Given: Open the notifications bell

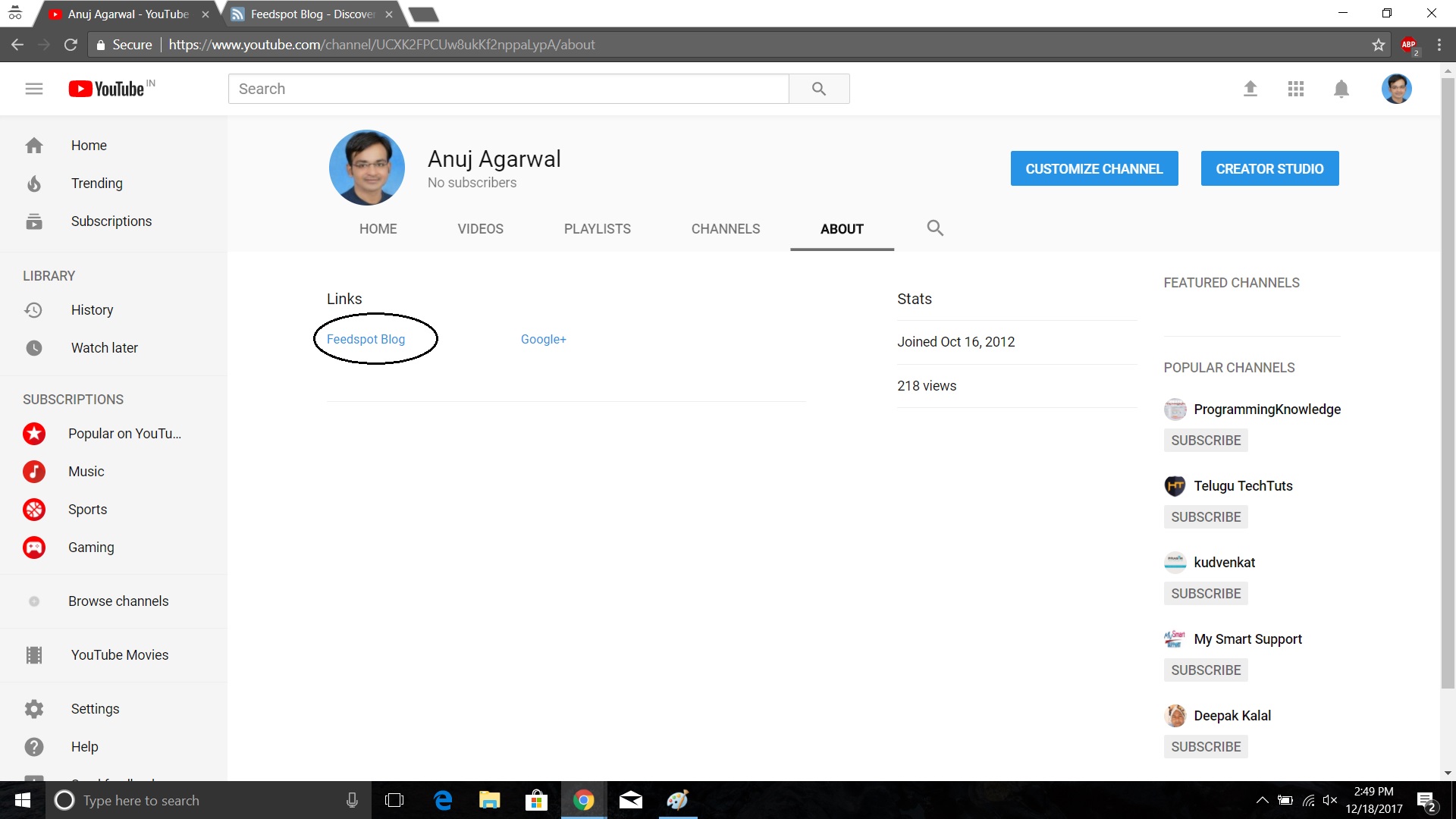Looking at the screenshot, I should [x=1341, y=89].
